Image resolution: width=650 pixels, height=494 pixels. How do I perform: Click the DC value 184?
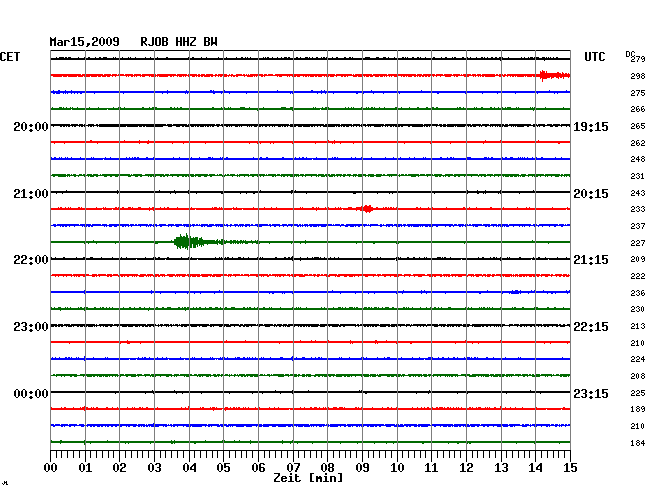pyautogui.click(x=638, y=443)
